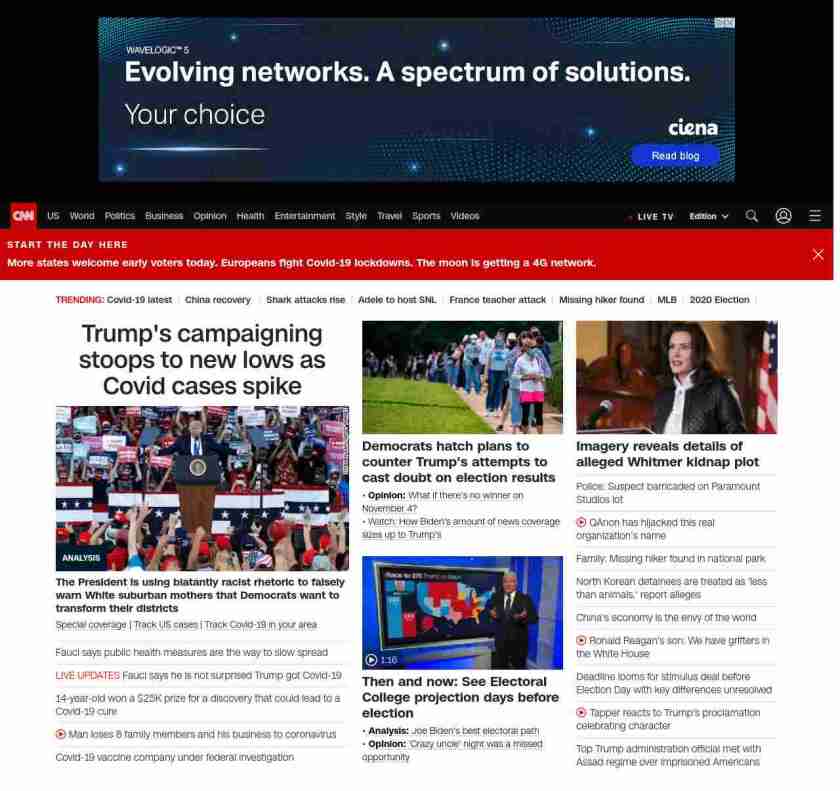Expand the Edition dropdown

click(708, 216)
